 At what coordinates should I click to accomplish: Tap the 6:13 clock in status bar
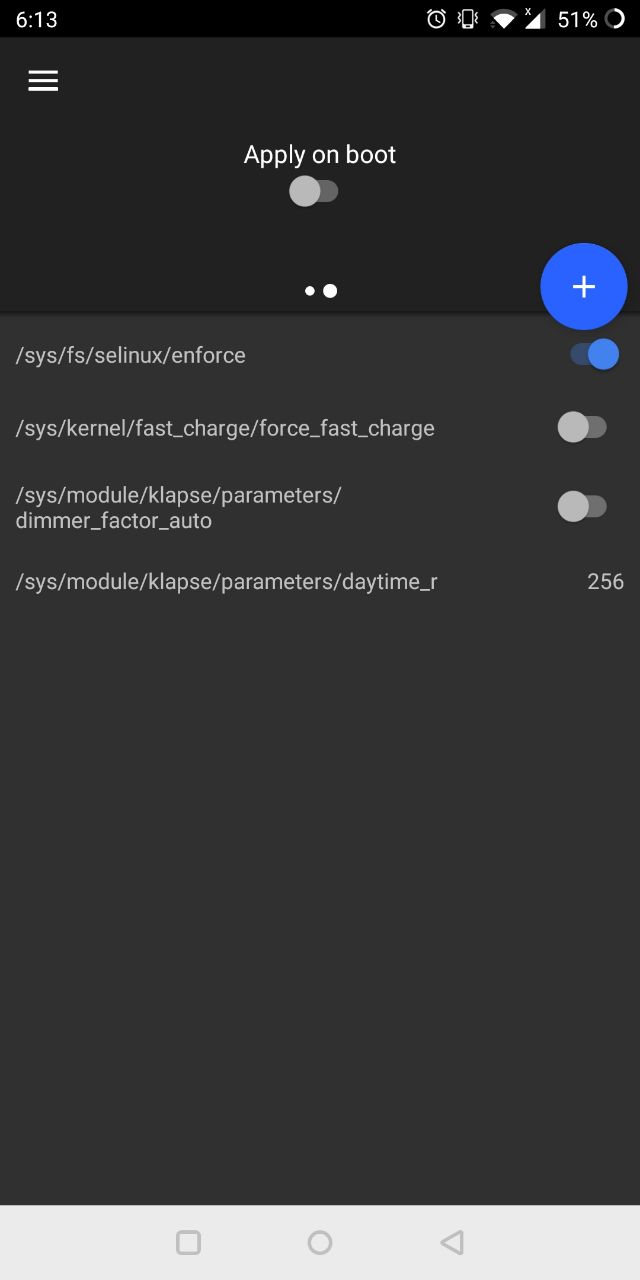36,19
